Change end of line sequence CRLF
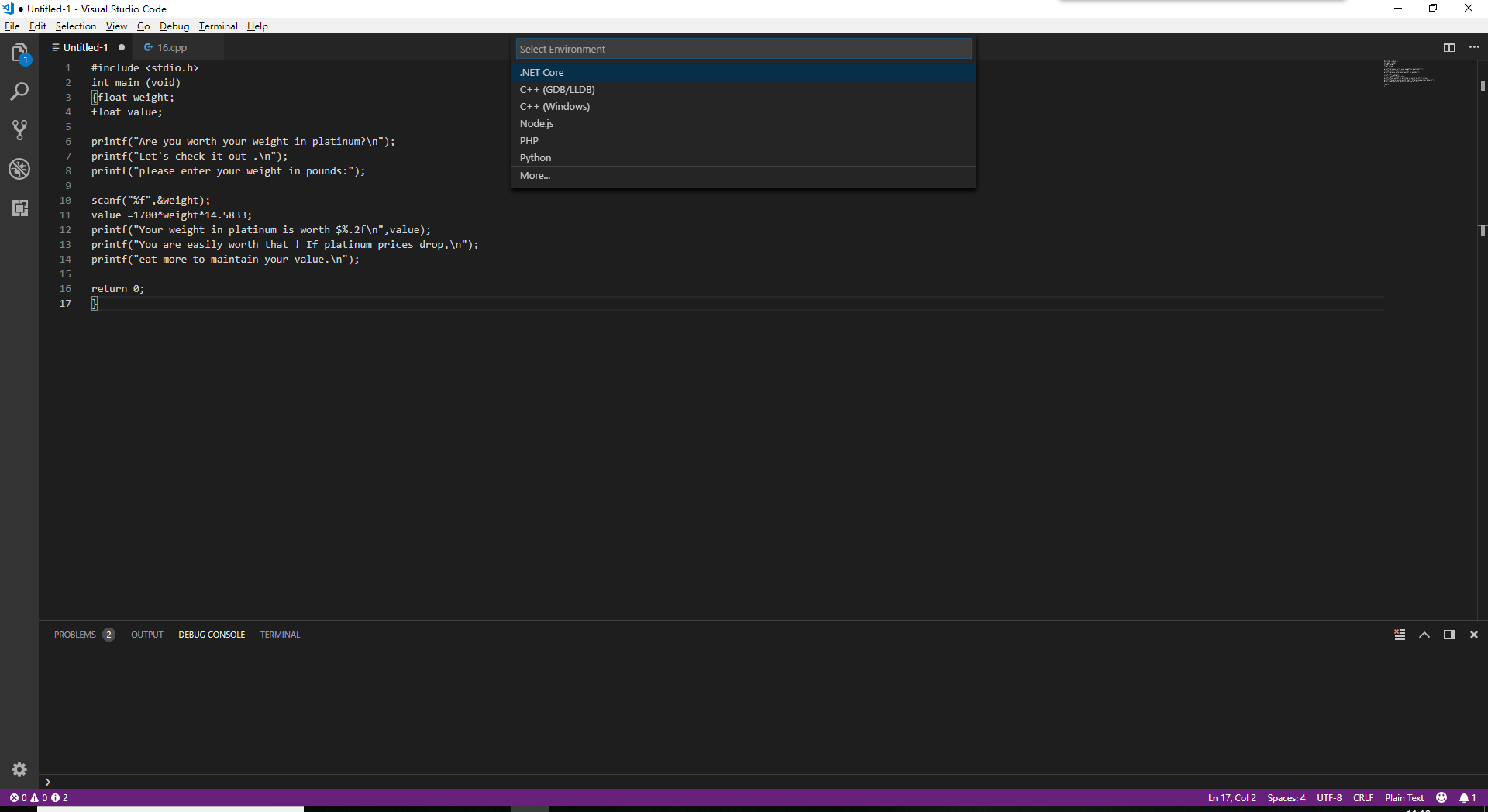Image resolution: width=1488 pixels, height=812 pixels. (x=1363, y=797)
